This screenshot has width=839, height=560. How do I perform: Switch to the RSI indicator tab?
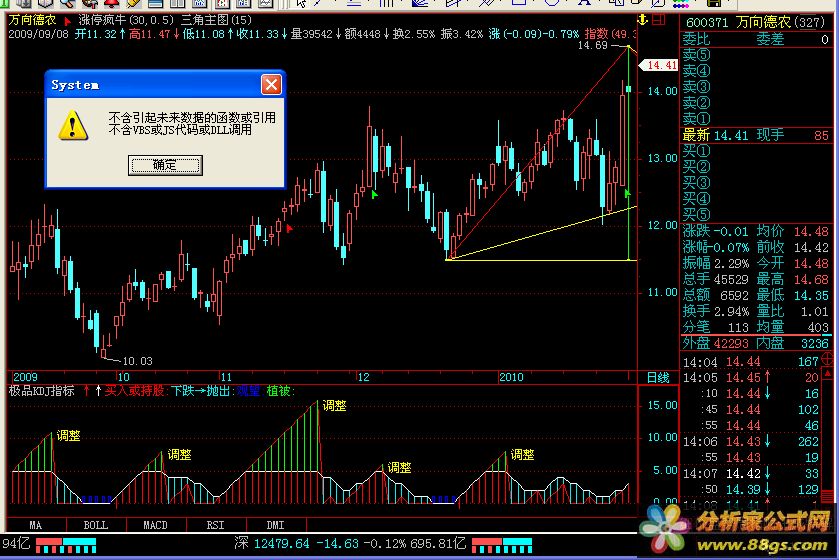click(215, 524)
